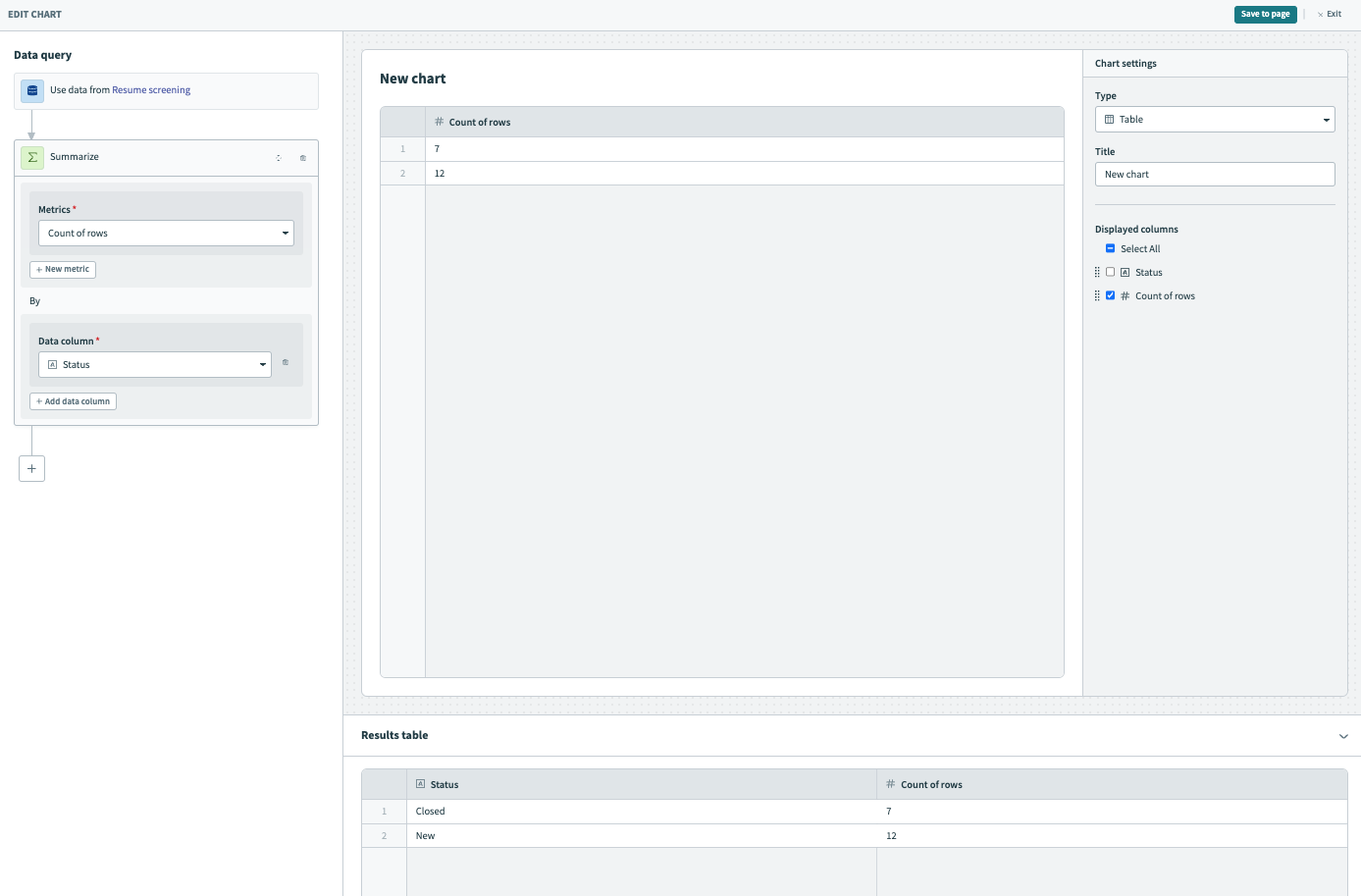
Task: Open the Resume screening data source link
Action: click(151, 90)
